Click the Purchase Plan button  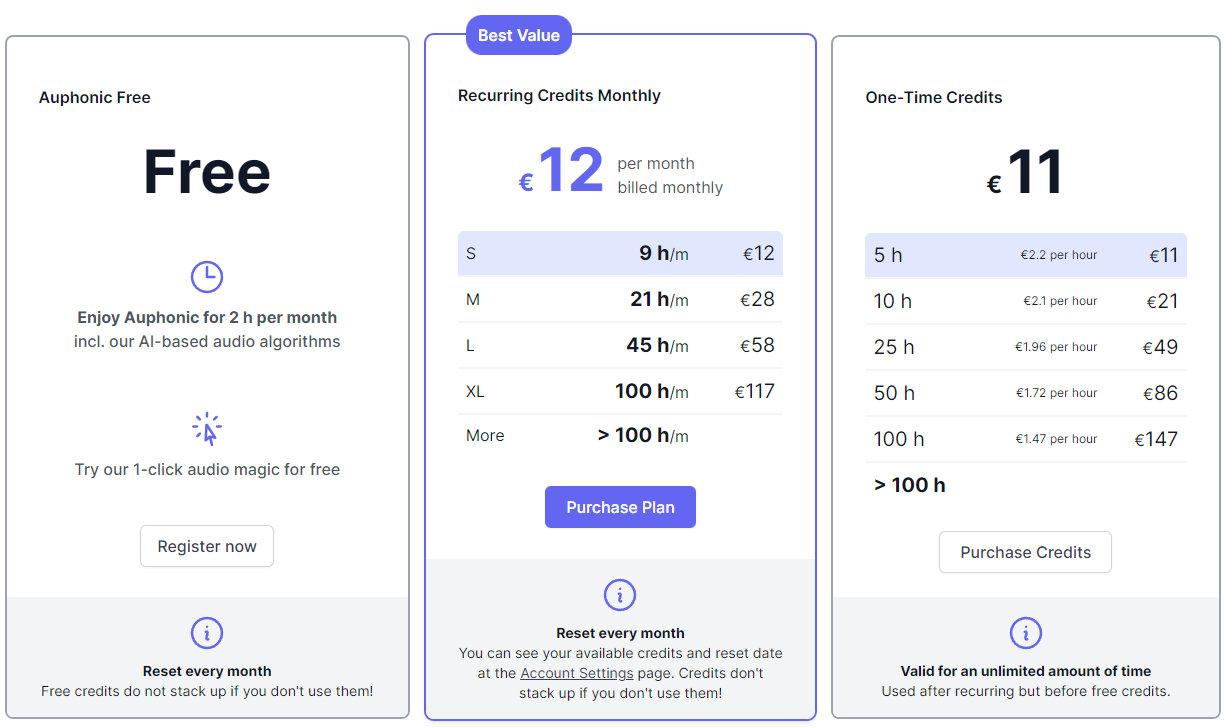620,507
